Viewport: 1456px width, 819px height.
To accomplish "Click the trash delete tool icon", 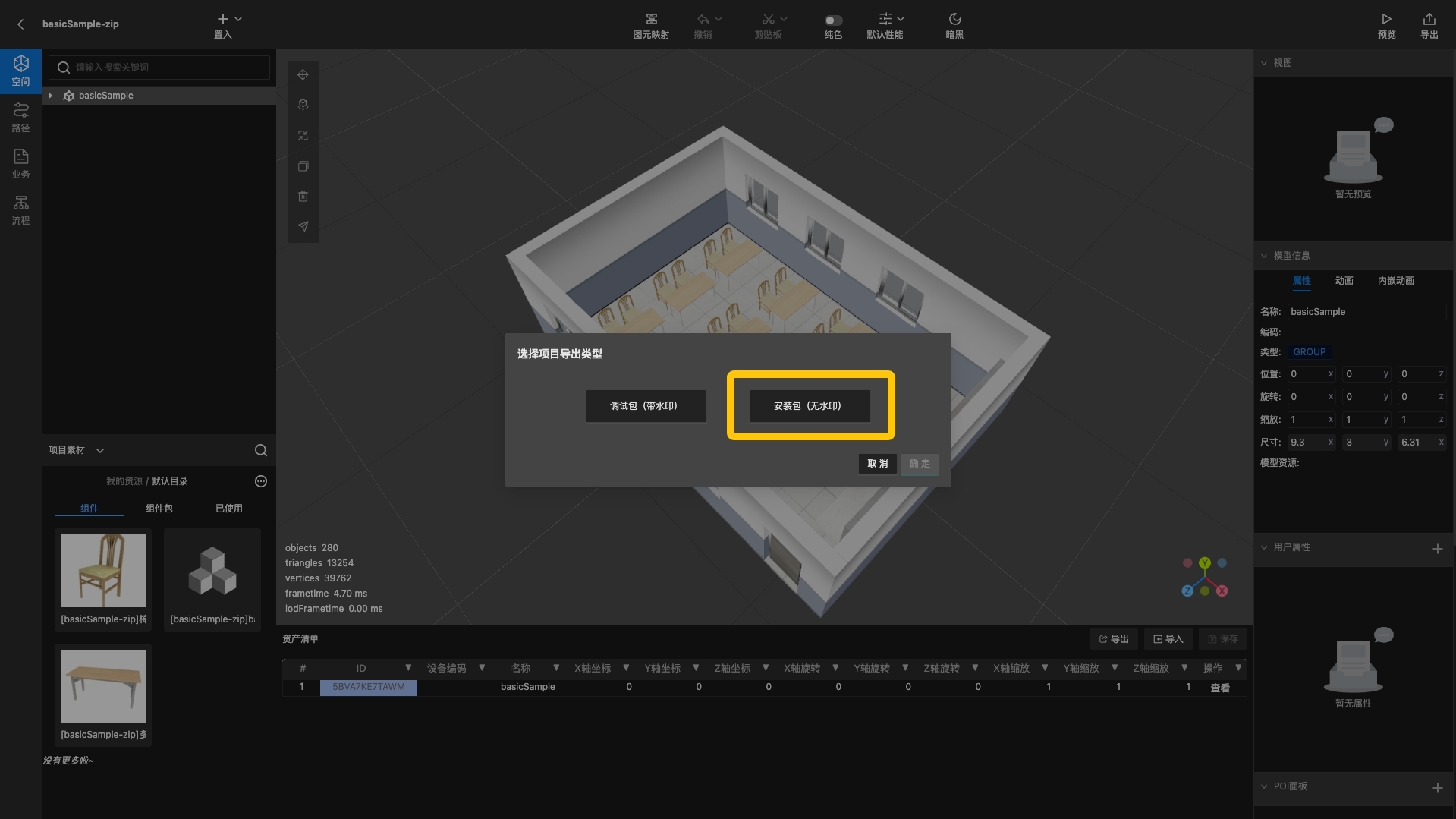I will coord(303,197).
